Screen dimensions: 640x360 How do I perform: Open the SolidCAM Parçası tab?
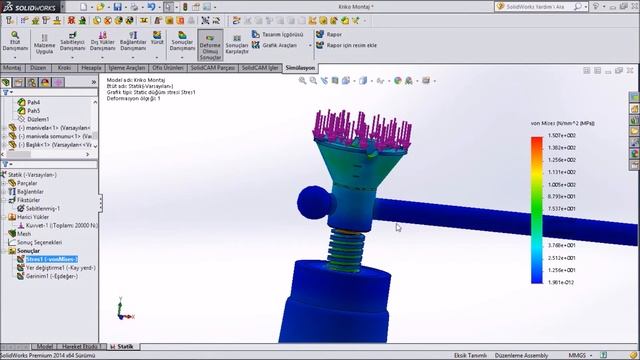click(213, 68)
